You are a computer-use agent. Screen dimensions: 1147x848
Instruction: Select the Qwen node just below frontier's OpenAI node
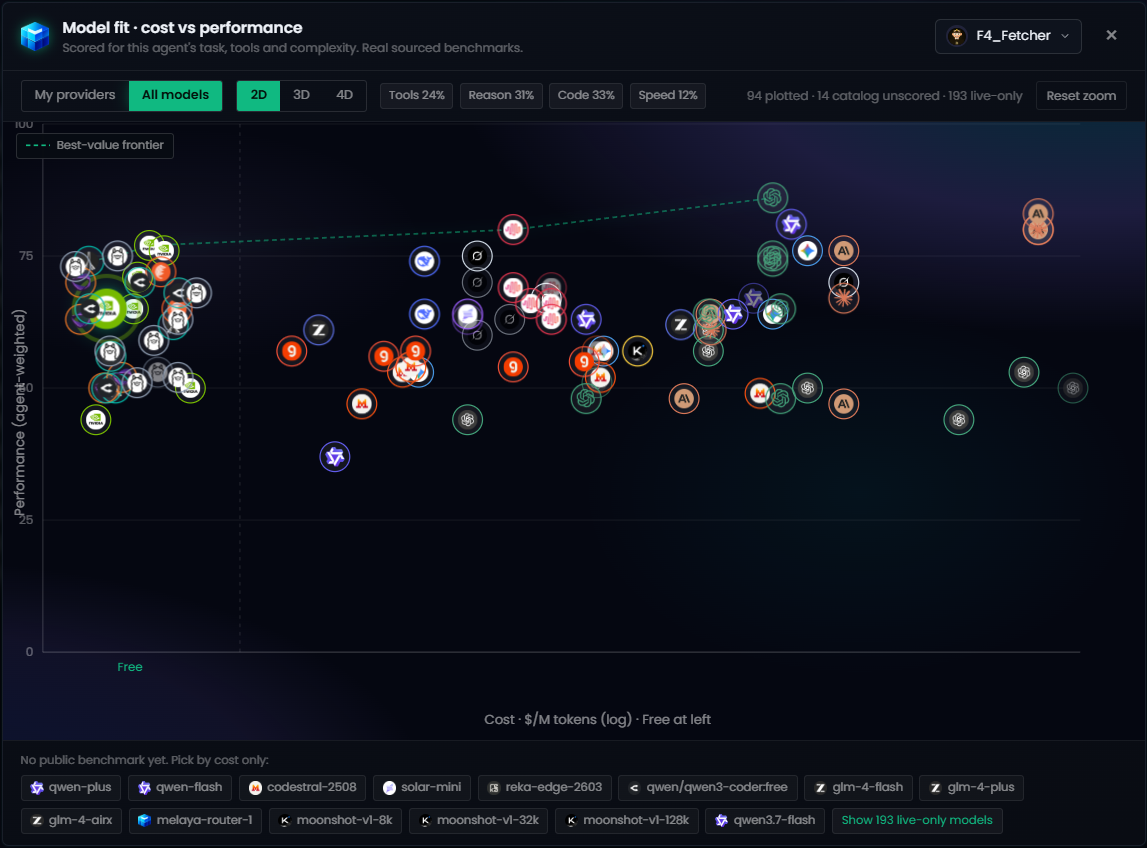[791, 224]
